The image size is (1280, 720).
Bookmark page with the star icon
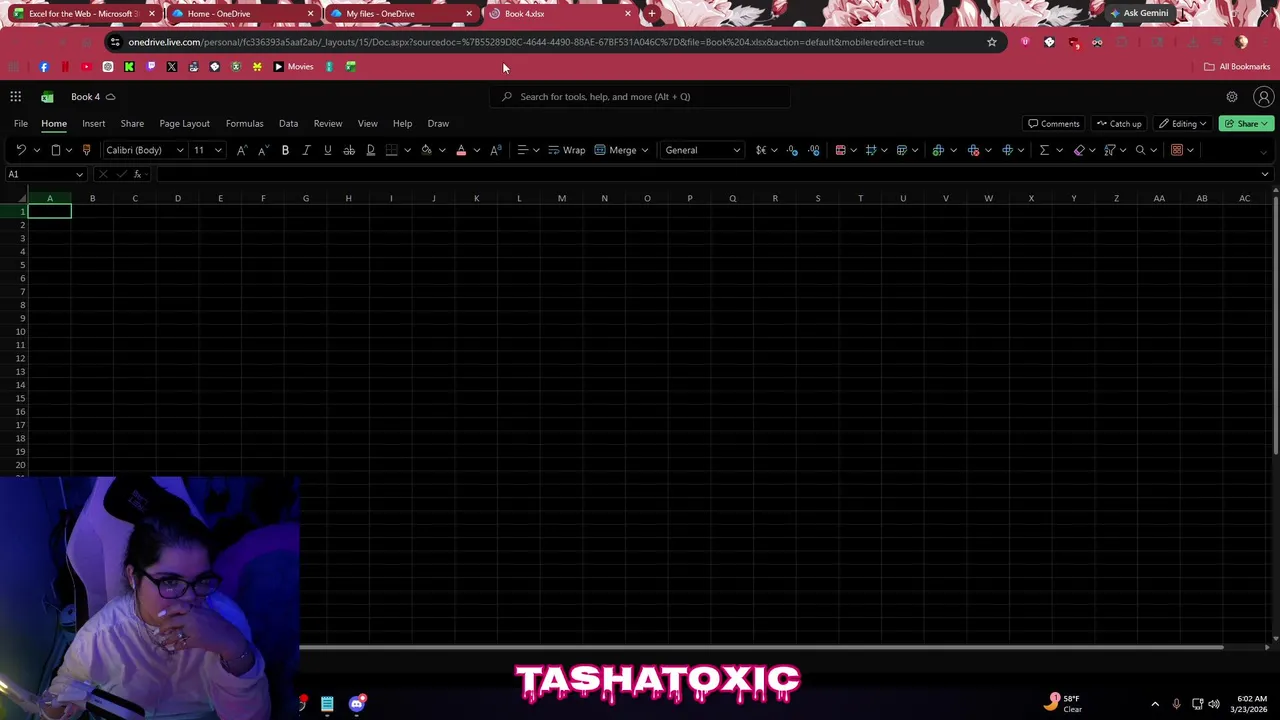pos(992,42)
